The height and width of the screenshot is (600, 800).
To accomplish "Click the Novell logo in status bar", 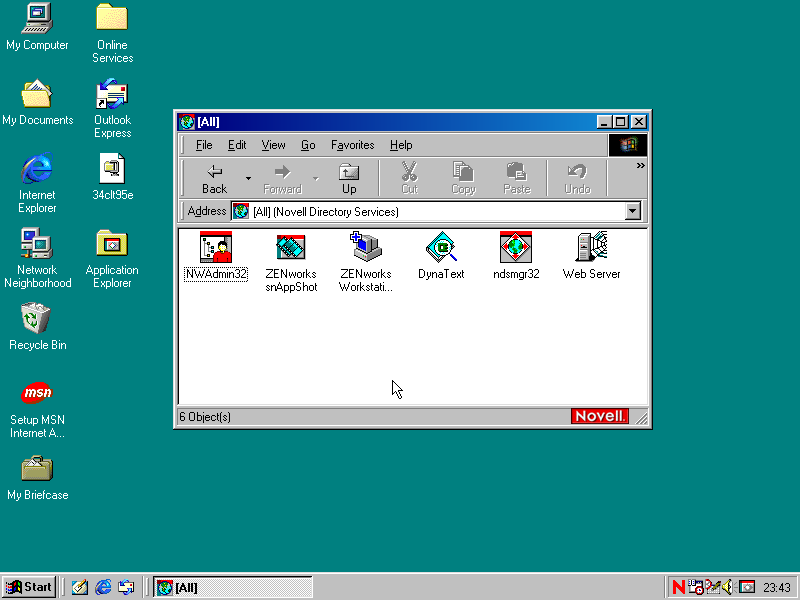I will click(x=599, y=416).
